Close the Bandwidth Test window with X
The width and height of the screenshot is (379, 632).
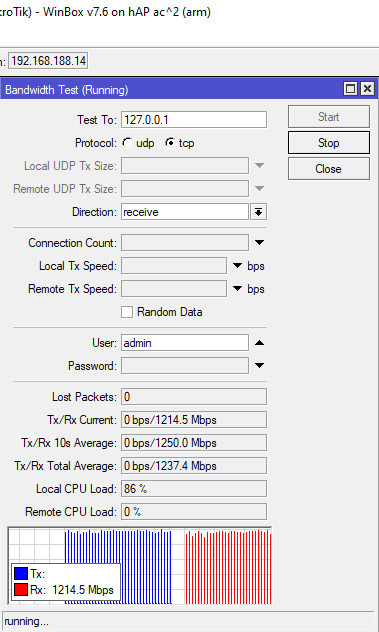[367, 89]
